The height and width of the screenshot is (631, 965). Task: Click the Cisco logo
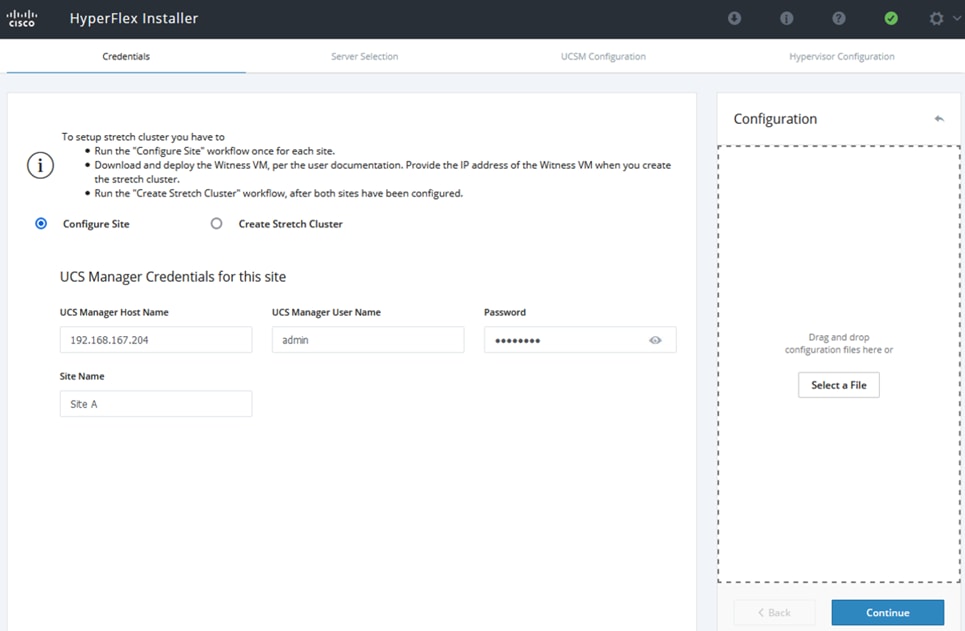pos(22,18)
